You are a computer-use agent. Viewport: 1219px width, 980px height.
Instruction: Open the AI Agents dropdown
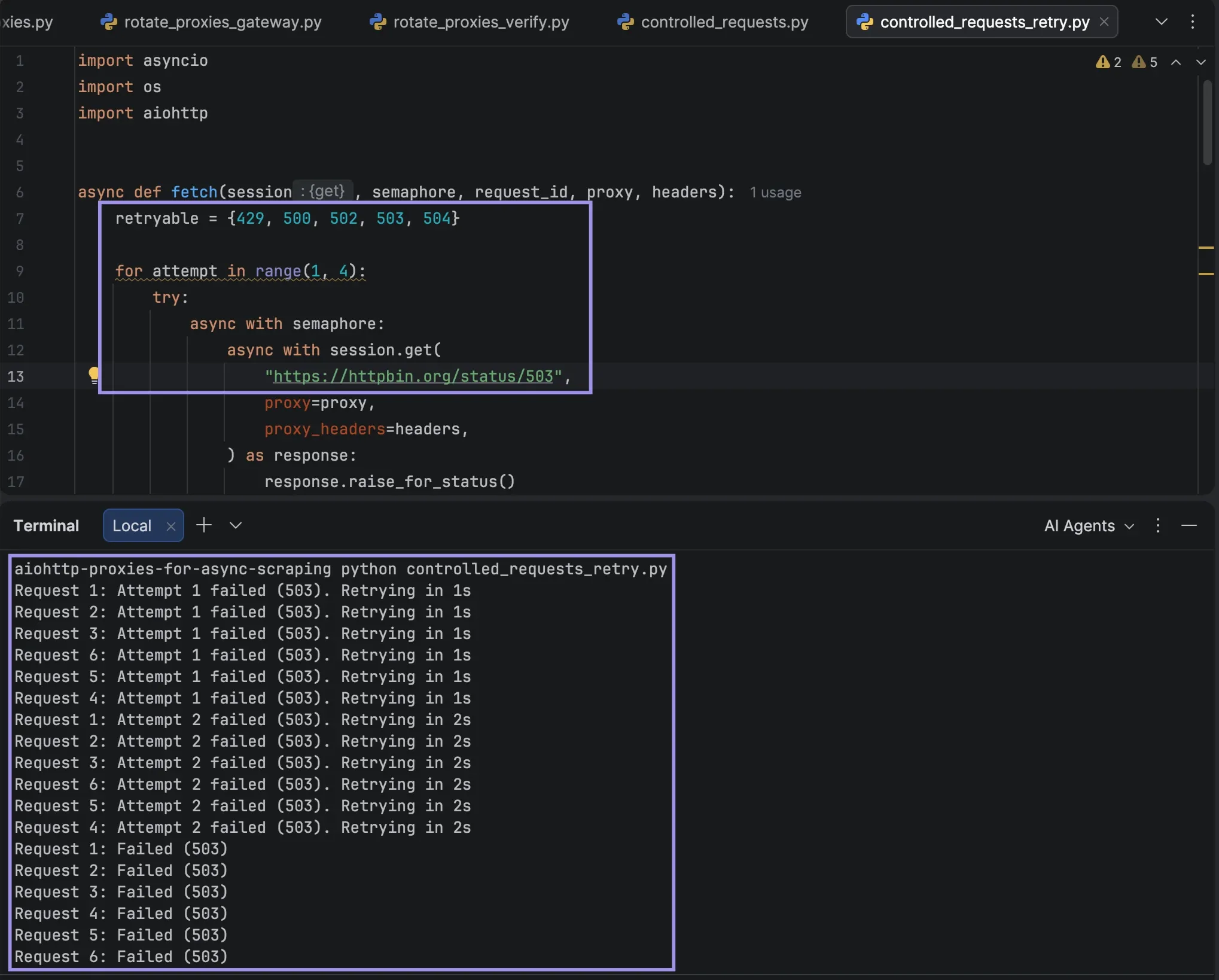point(1089,525)
